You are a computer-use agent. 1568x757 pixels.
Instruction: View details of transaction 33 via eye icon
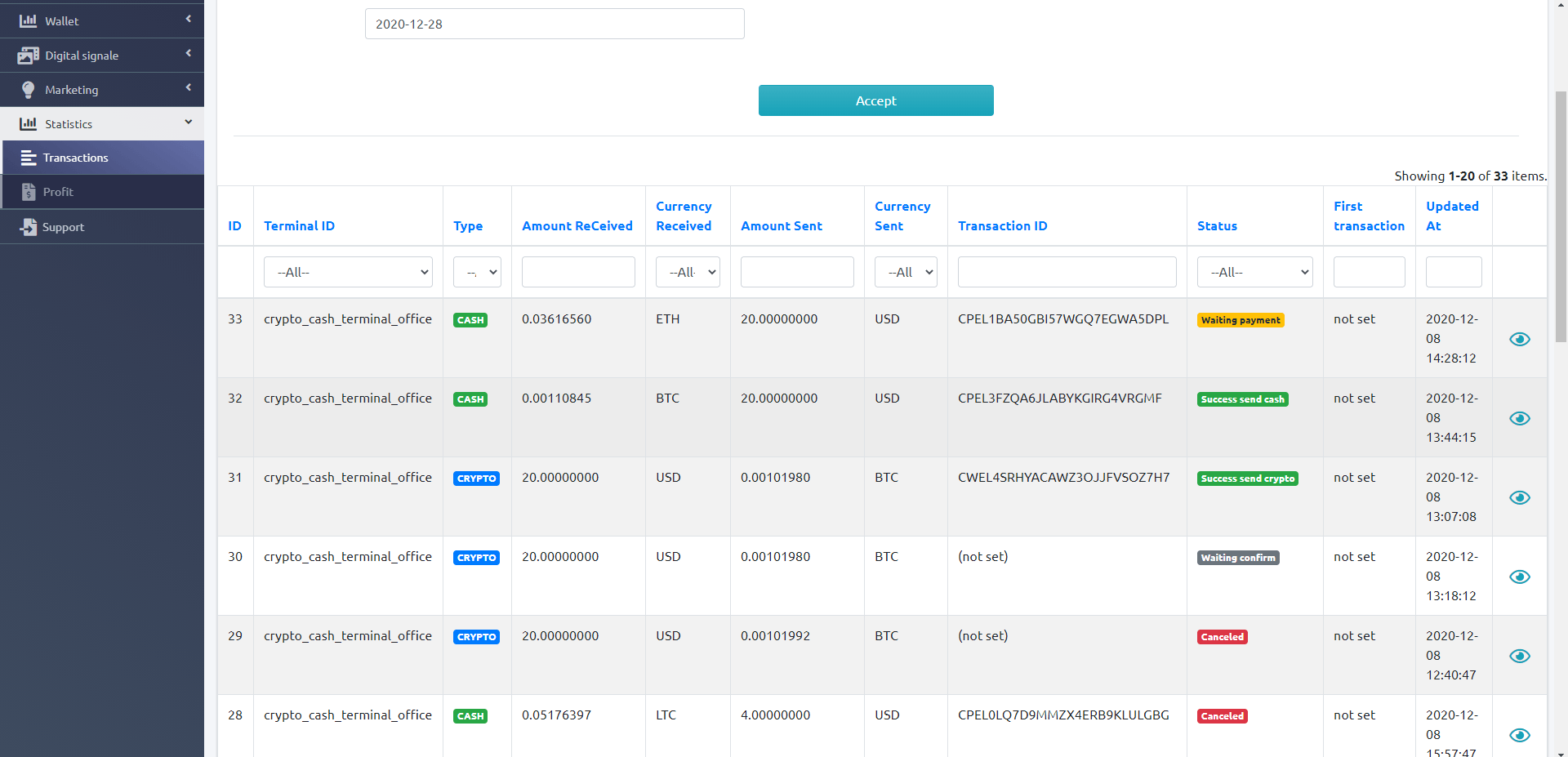pos(1519,339)
